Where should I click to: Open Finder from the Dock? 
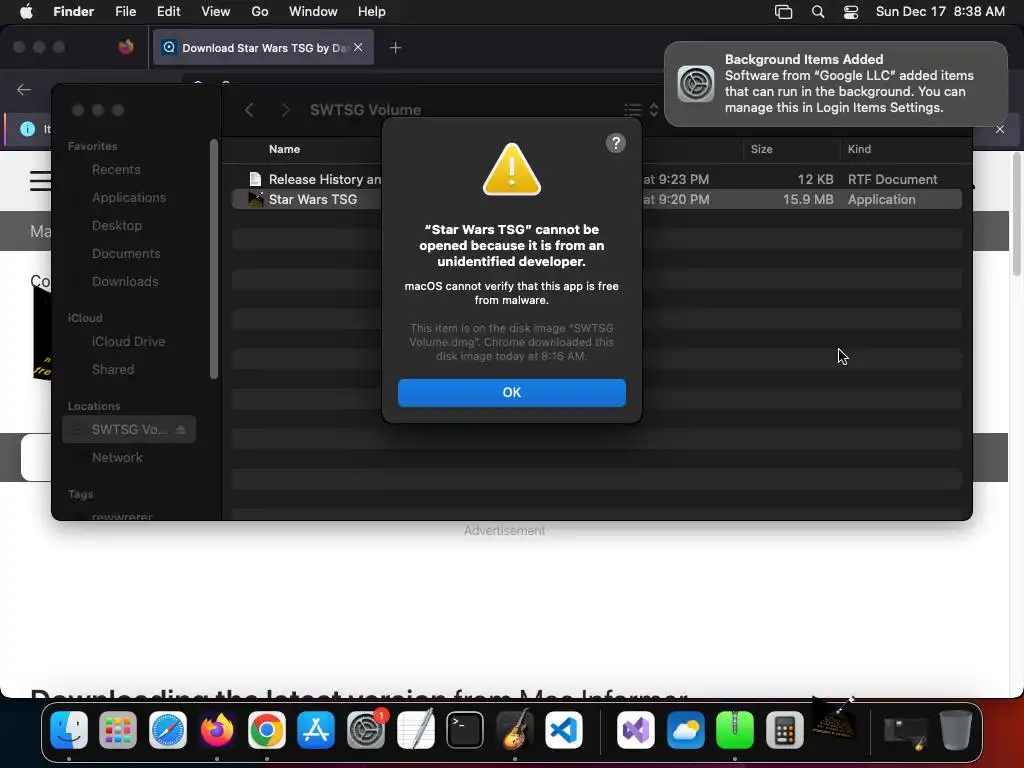(69, 729)
